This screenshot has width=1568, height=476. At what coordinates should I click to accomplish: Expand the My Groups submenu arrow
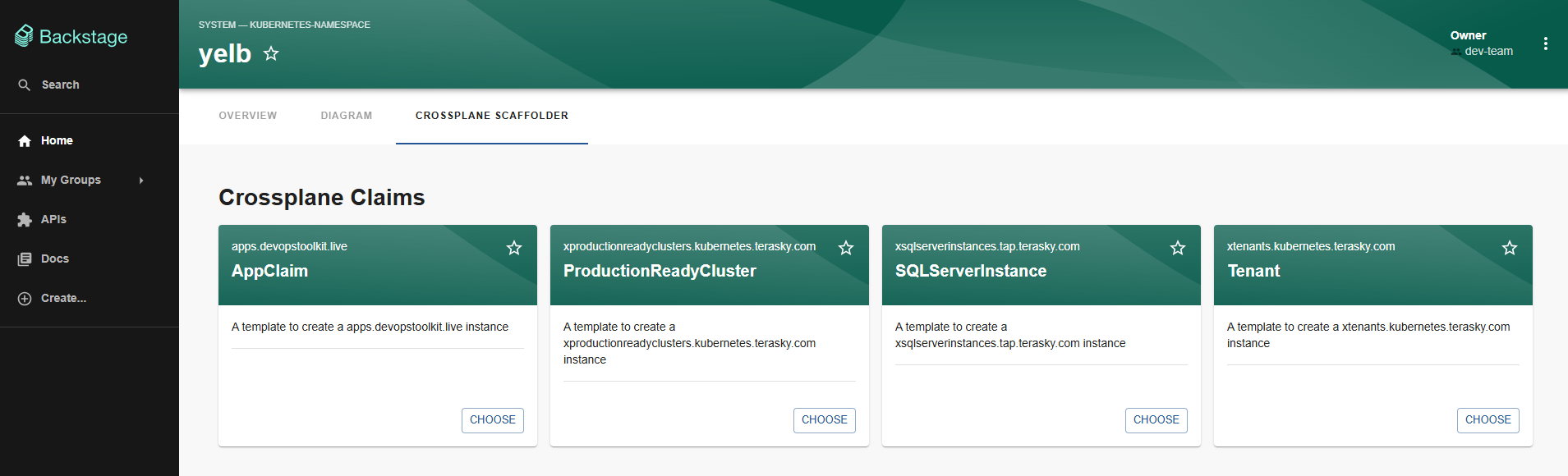[x=141, y=181]
